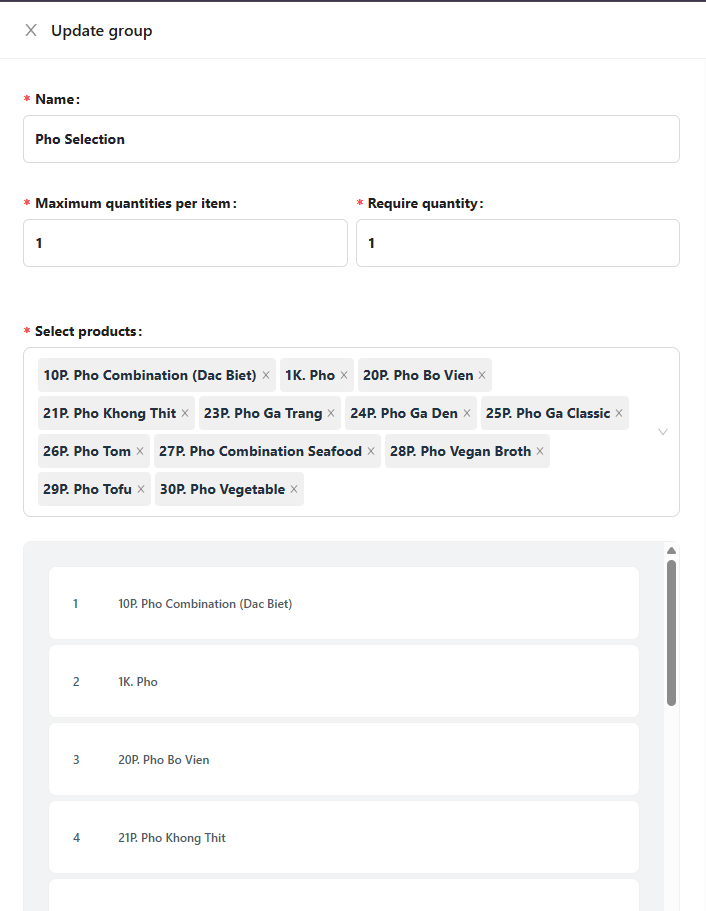Expand the Select products dropdown chevron

[662, 431]
